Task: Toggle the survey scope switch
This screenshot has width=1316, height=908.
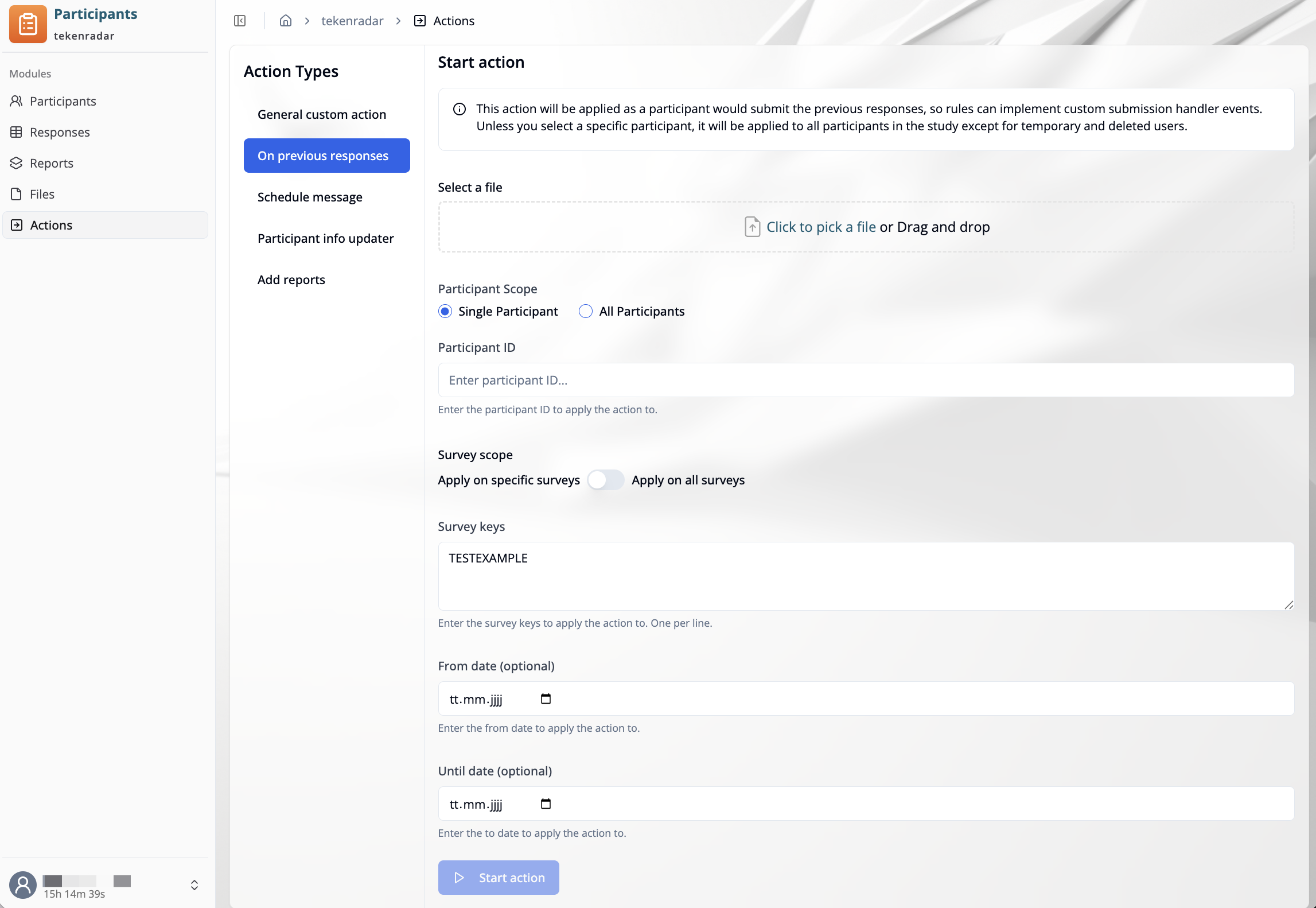Action: [x=605, y=480]
